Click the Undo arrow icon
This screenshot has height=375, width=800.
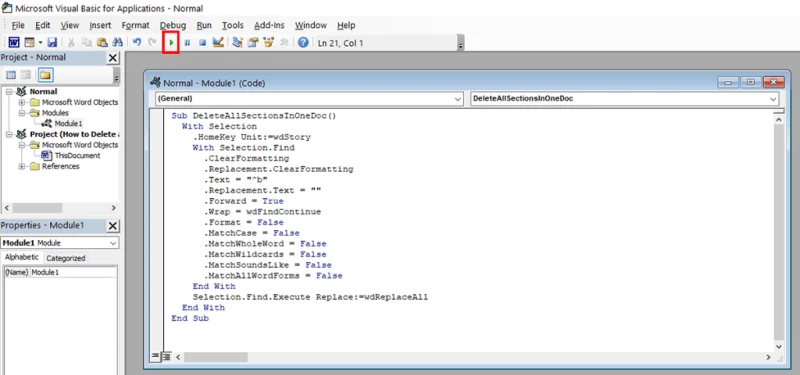137,43
